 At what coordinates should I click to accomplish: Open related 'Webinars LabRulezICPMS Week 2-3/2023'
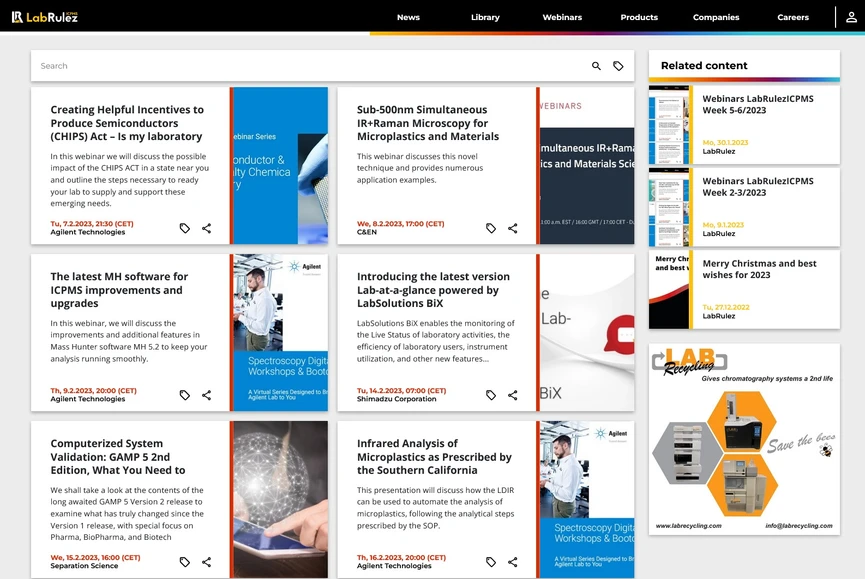[758, 186]
